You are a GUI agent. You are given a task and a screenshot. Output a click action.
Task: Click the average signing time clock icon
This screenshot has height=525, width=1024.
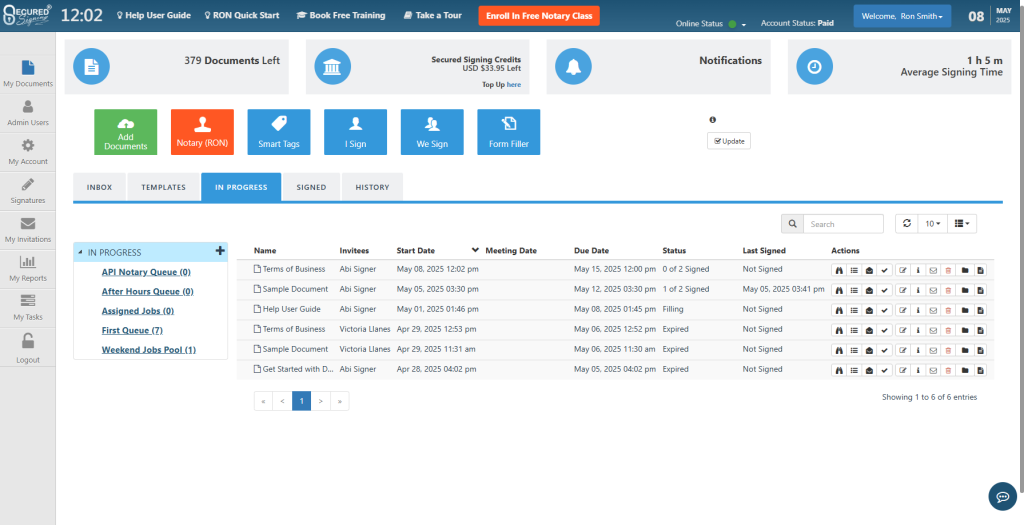(x=814, y=67)
